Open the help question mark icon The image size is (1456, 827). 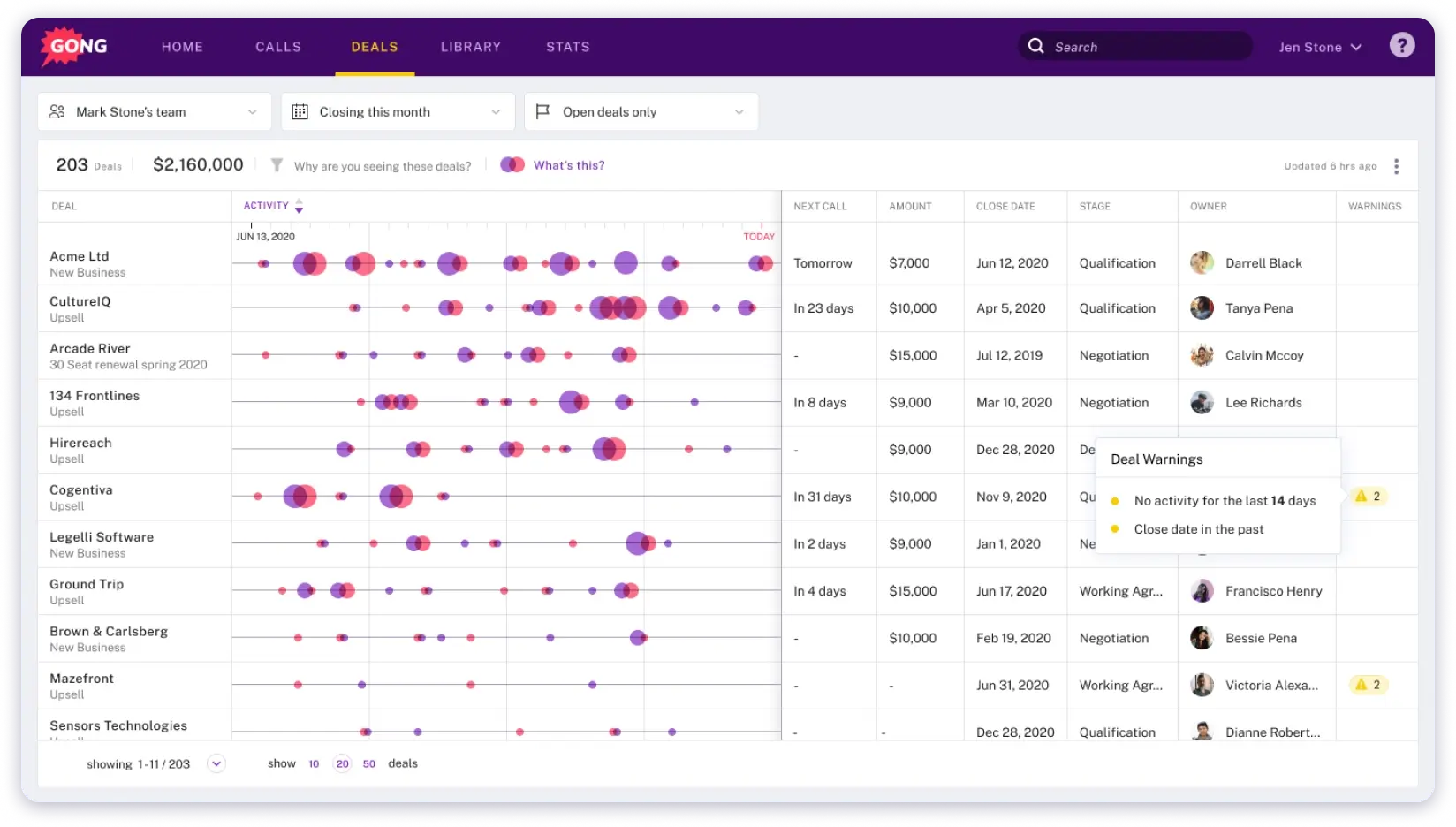(1401, 45)
